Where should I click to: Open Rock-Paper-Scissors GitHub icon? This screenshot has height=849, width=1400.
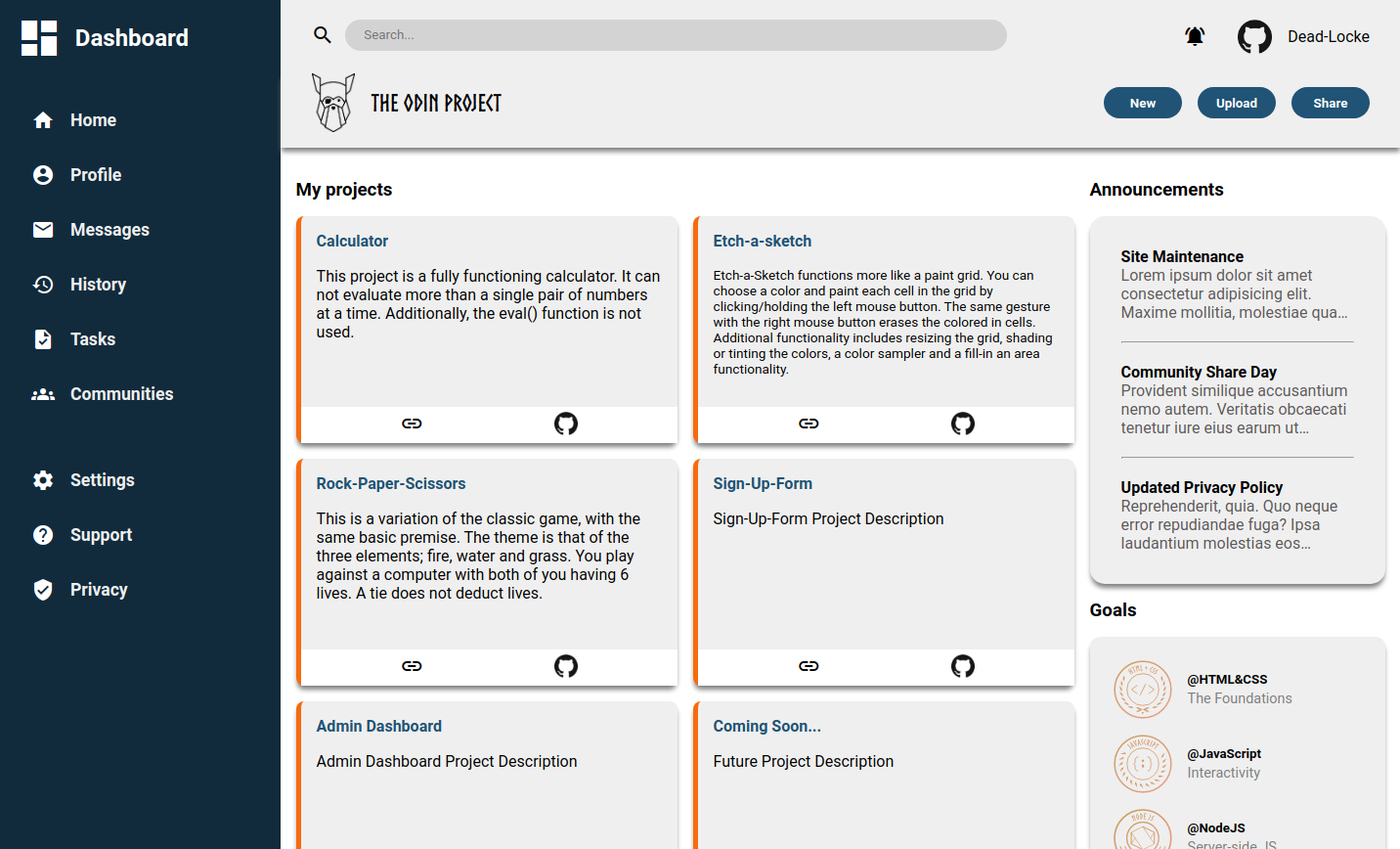coord(565,666)
